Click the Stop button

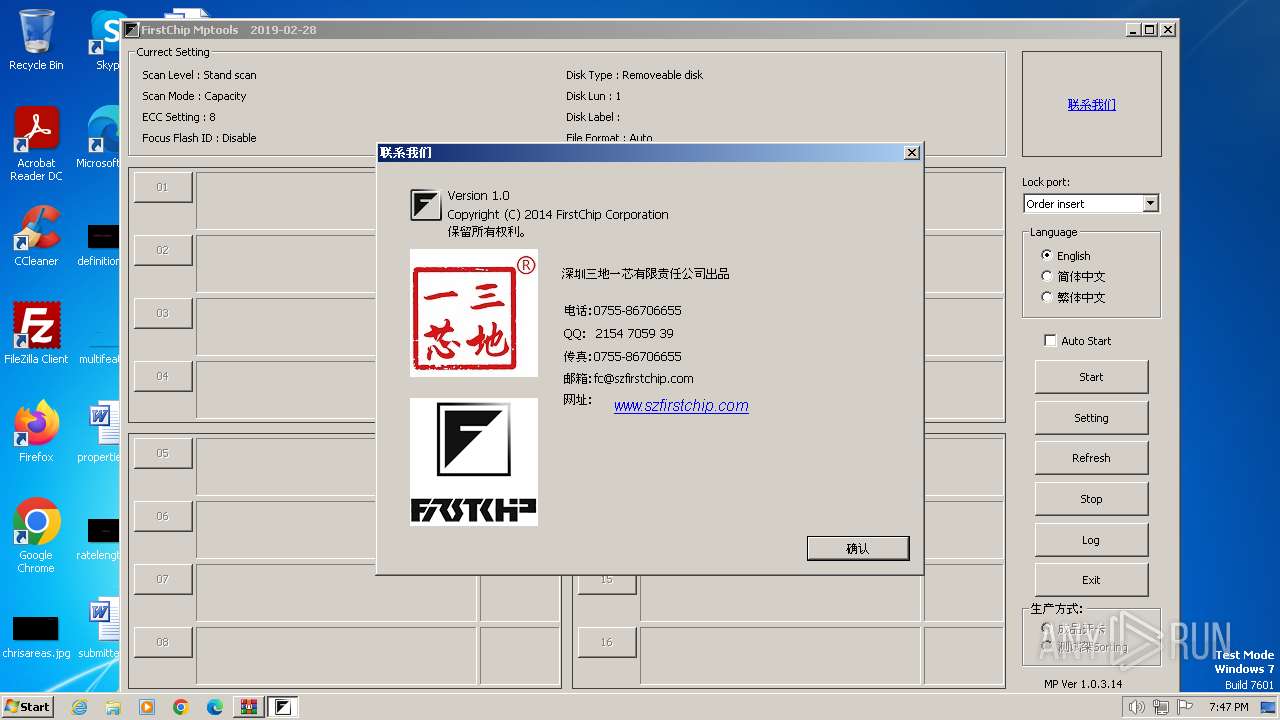[1091, 499]
